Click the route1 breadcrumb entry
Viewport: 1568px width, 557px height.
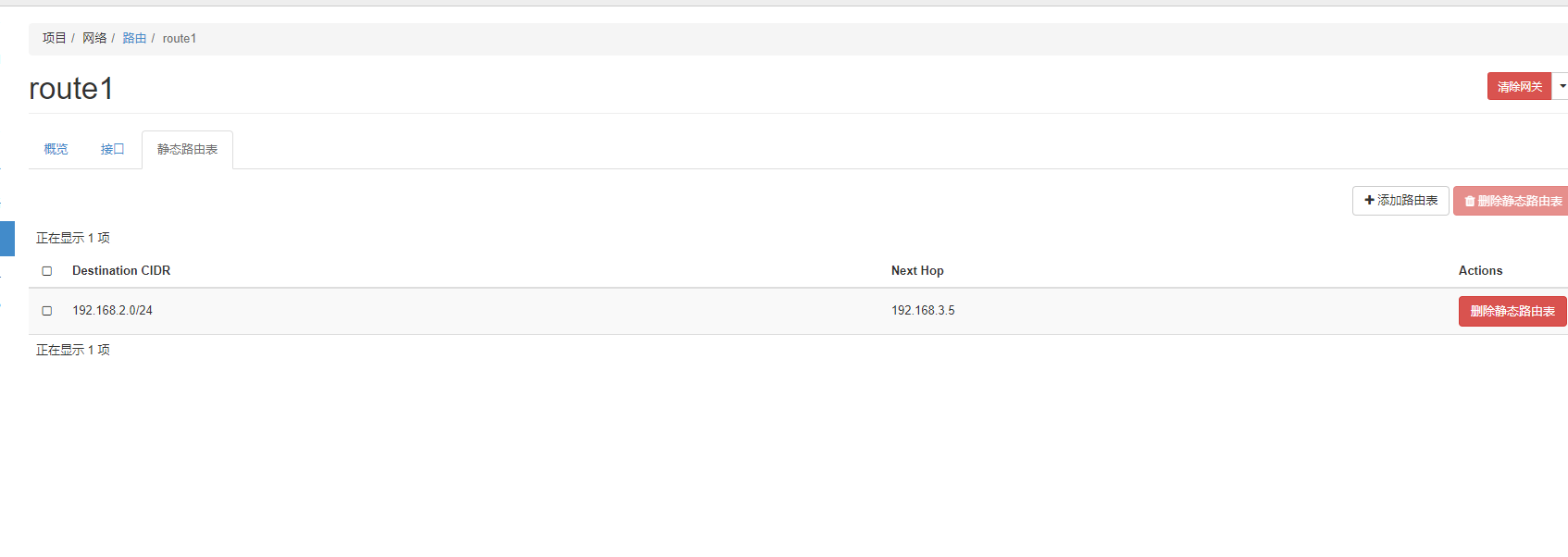[x=180, y=38]
